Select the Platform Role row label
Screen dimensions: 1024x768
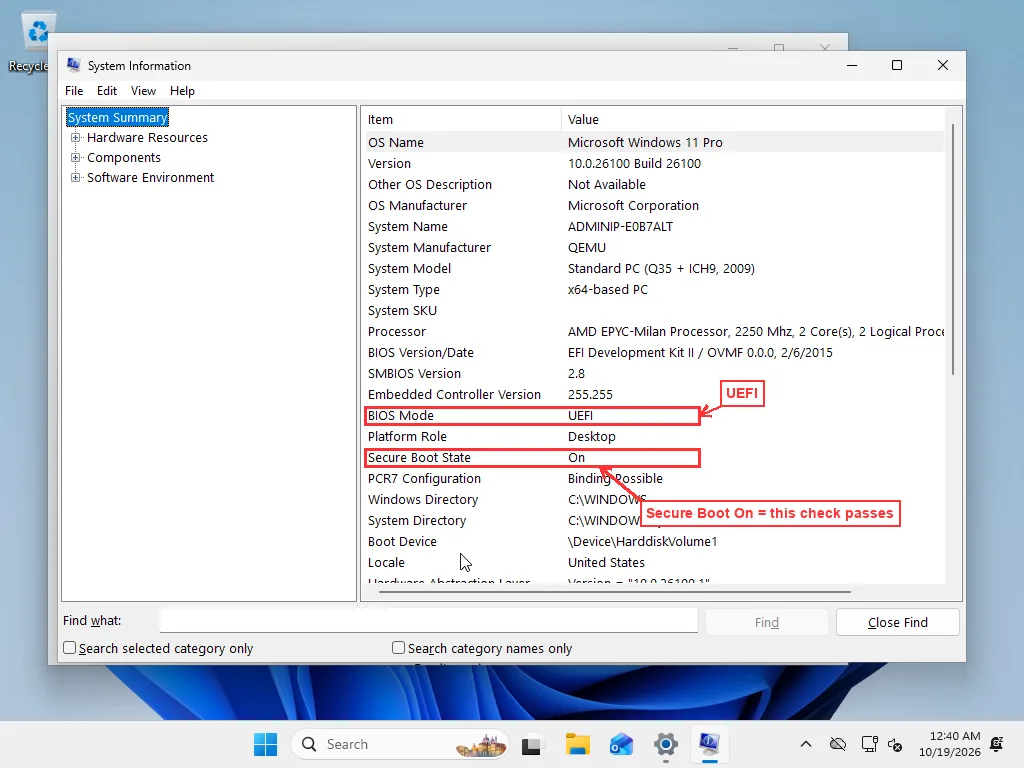pos(407,436)
